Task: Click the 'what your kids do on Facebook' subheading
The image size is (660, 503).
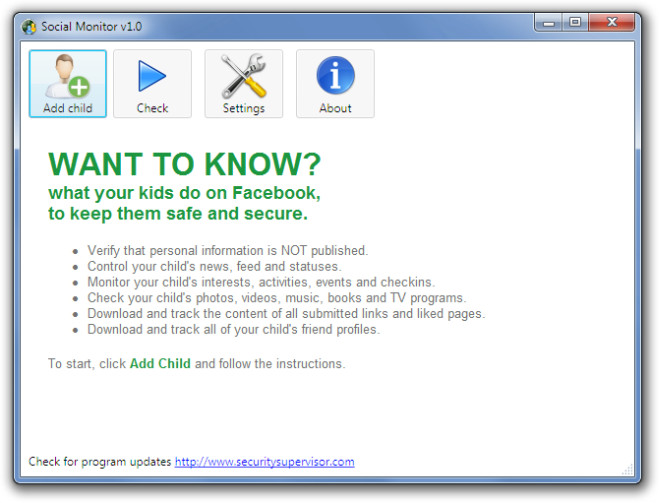Action: pyautogui.click(x=184, y=193)
